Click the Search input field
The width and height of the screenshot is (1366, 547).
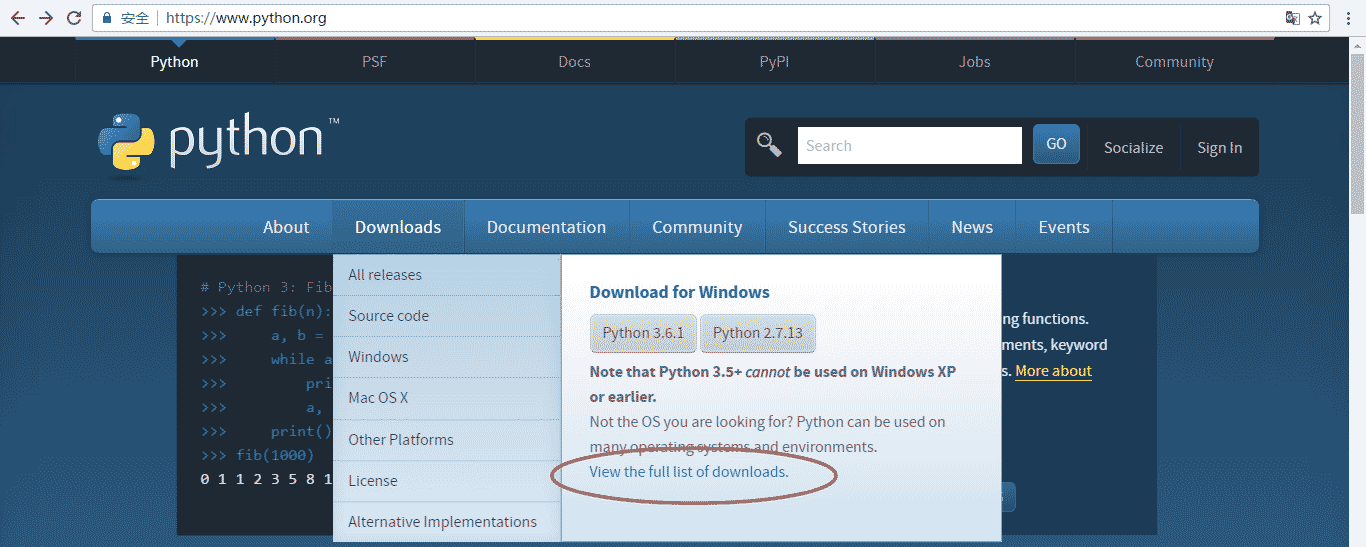coord(909,146)
